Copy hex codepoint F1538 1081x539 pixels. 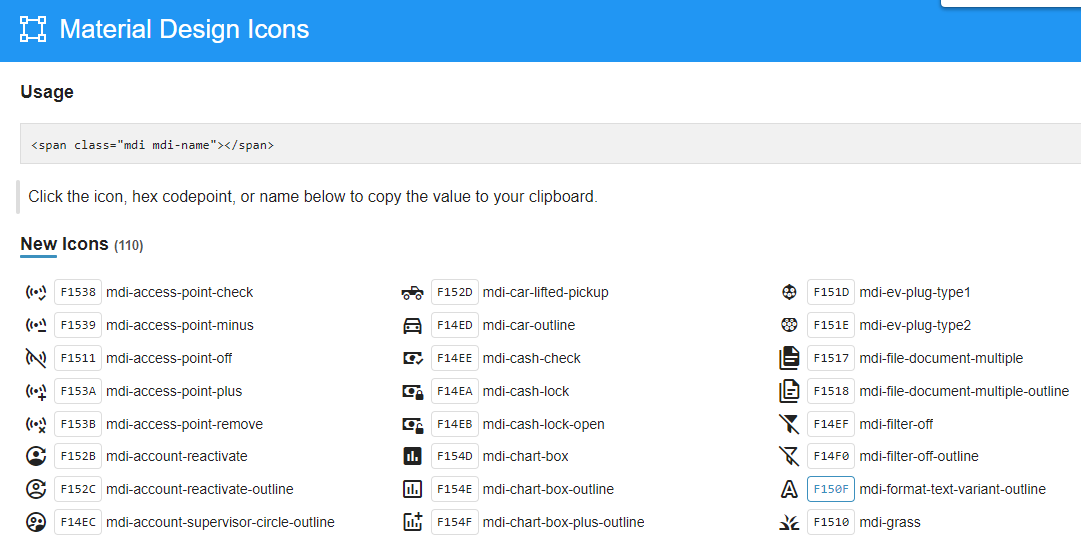78,292
